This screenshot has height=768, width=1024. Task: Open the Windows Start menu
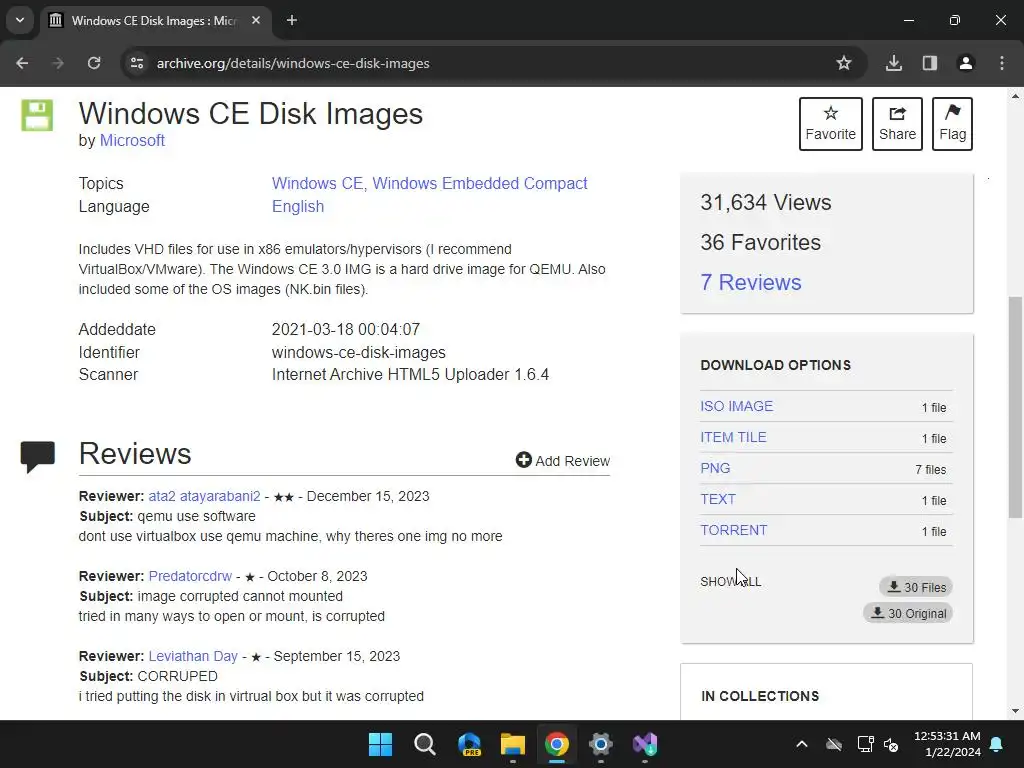click(380, 744)
